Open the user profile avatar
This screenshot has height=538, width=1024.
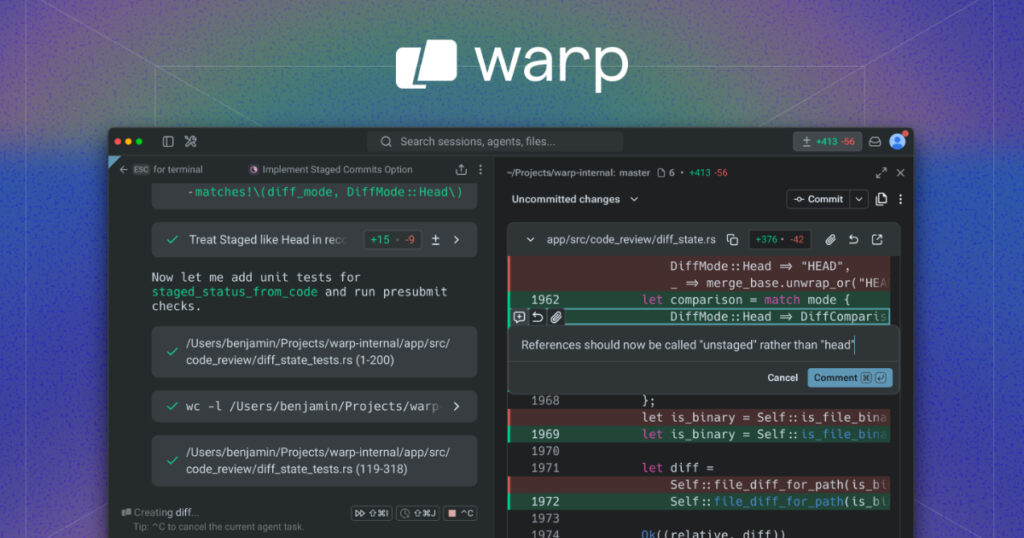898,141
